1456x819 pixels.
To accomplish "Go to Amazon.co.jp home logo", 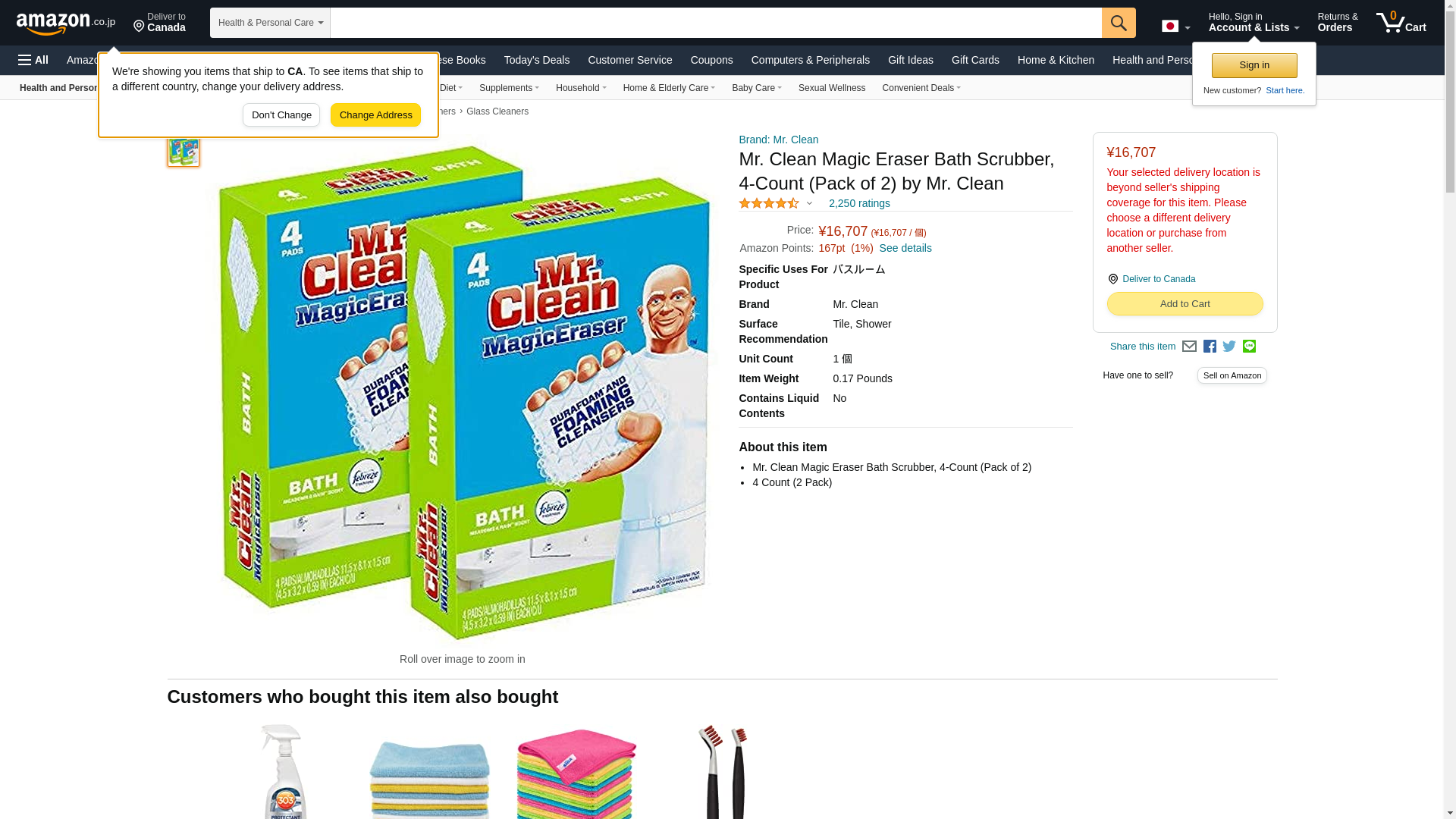I will tap(66, 23).
